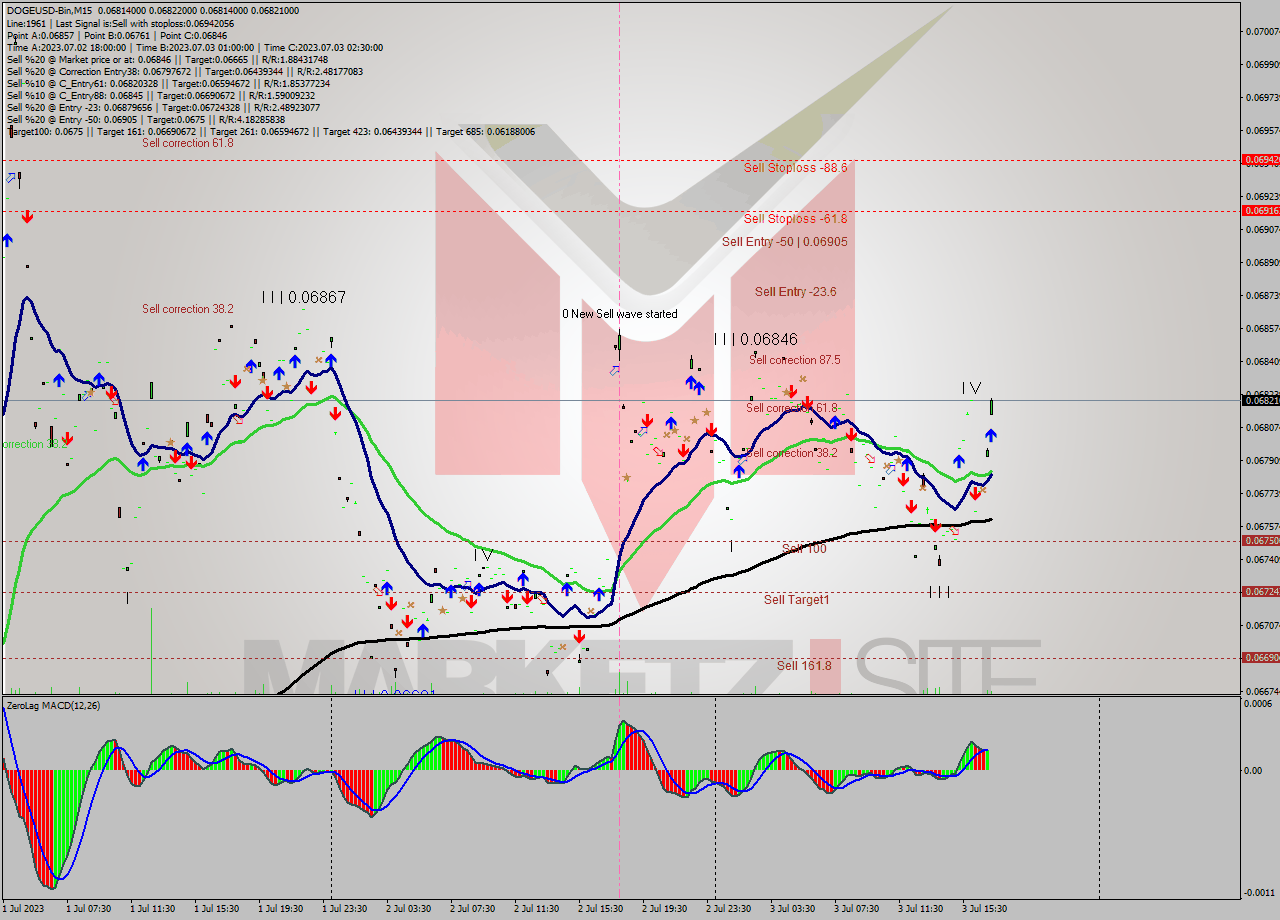Viewport: 1280px width, 920px height.
Task: Click the -0.0011 MACD scale value
Action: (x=1259, y=892)
